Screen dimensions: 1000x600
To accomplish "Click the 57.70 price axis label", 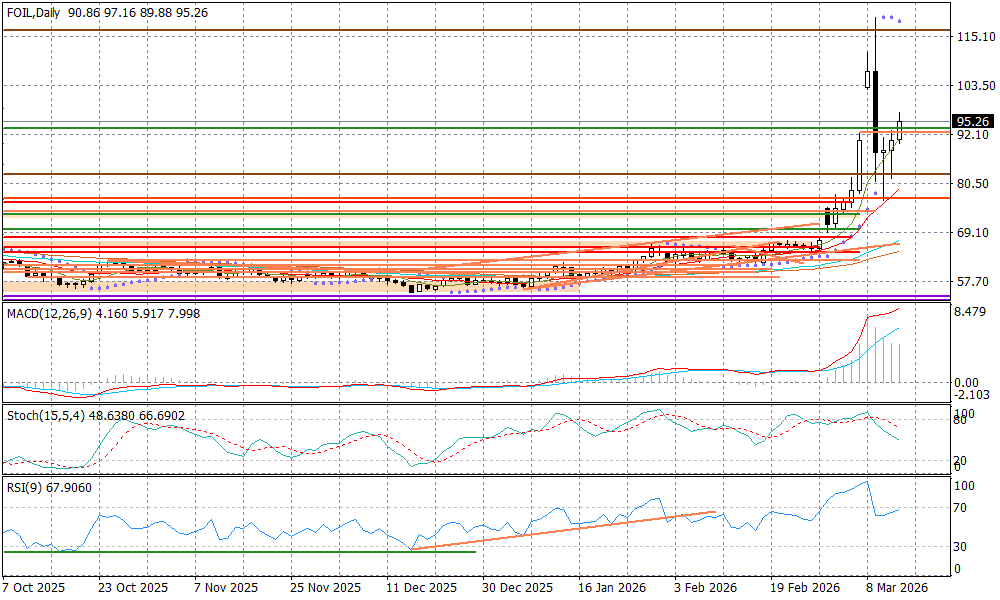I will tap(973, 282).
